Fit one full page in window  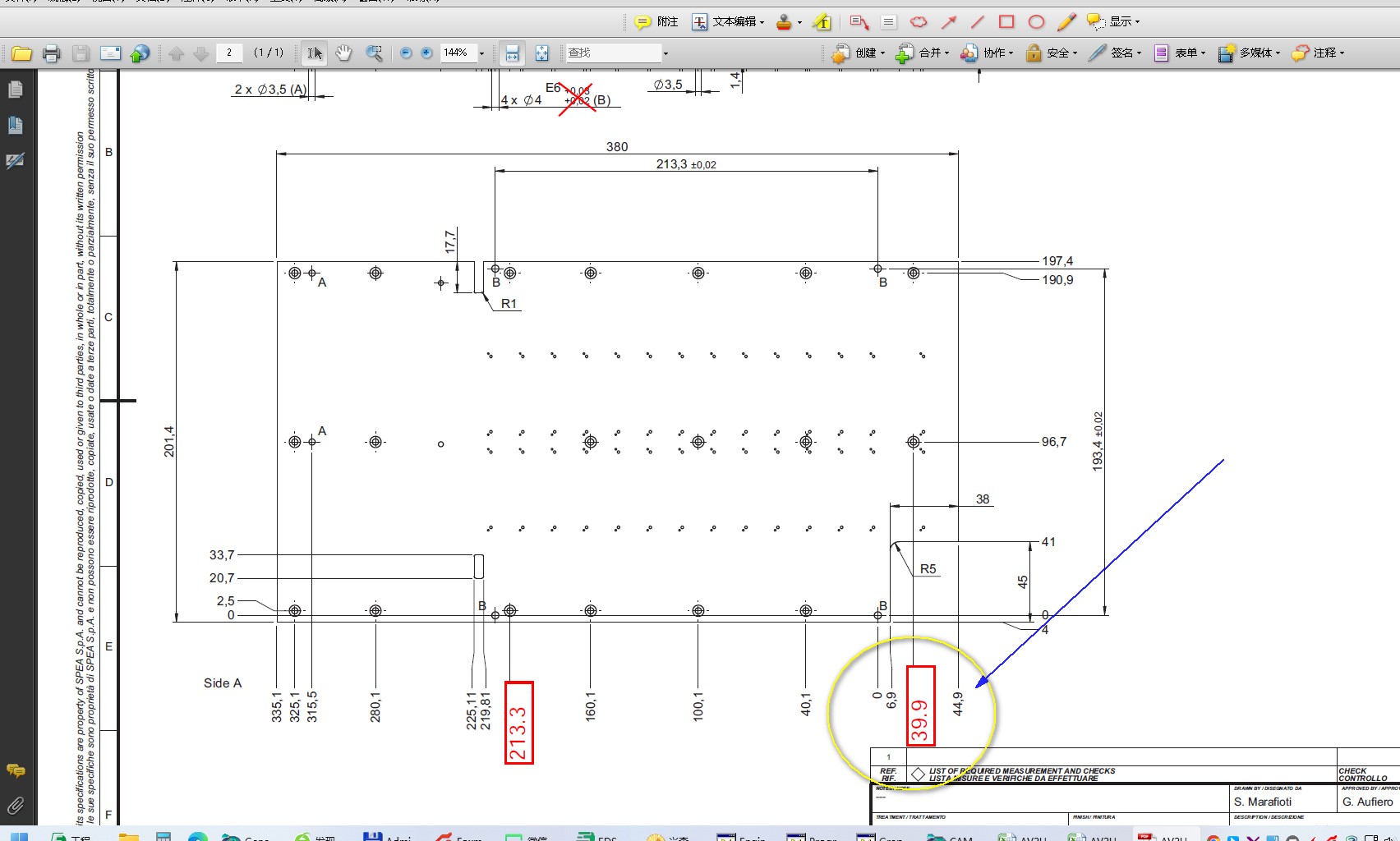541,53
